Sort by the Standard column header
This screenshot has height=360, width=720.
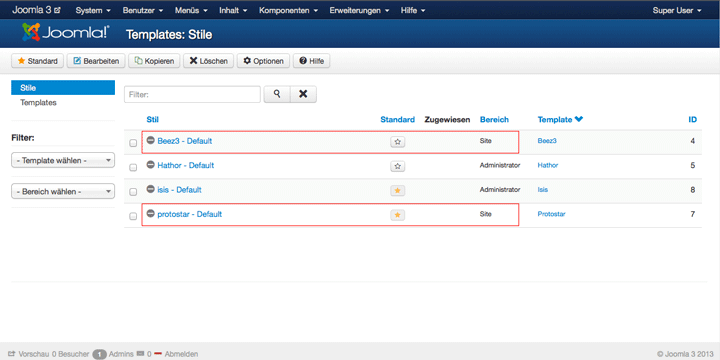coord(398,119)
